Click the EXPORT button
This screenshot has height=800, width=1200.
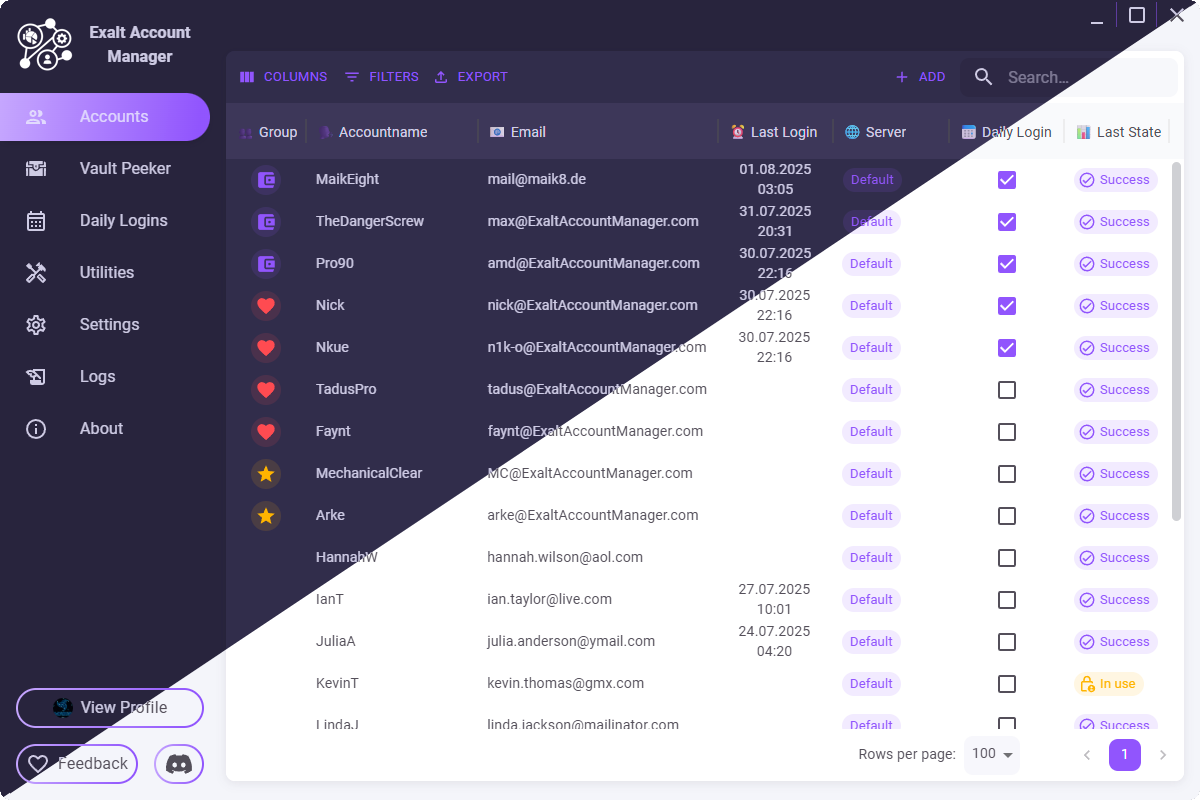[x=471, y=77]
